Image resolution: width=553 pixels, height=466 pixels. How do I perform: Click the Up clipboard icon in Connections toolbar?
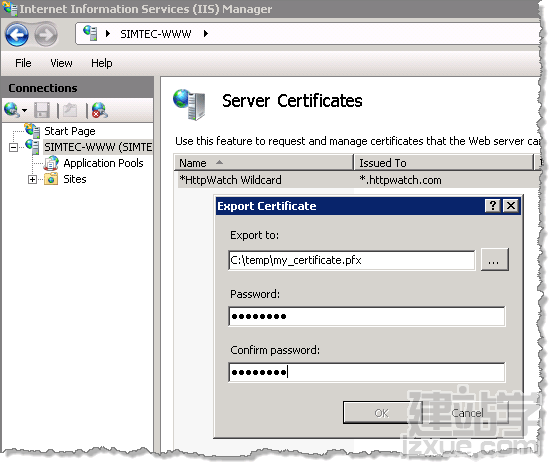click(x=70, y=110)
